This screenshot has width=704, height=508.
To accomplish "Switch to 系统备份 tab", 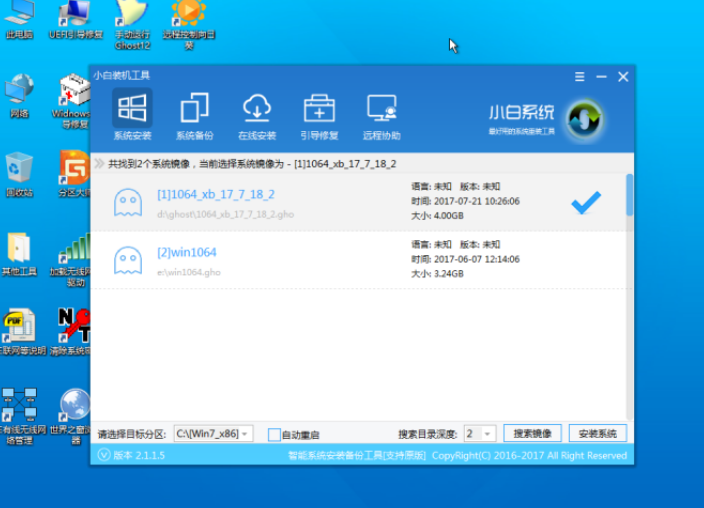I will click(x=194, y=116).
